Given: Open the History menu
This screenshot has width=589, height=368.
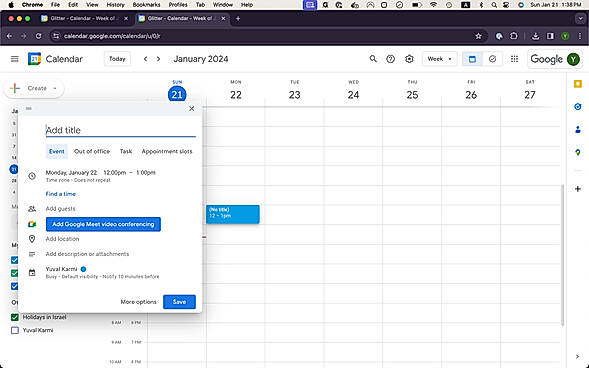Looking at the screenshot, I should tap(115, 5).
